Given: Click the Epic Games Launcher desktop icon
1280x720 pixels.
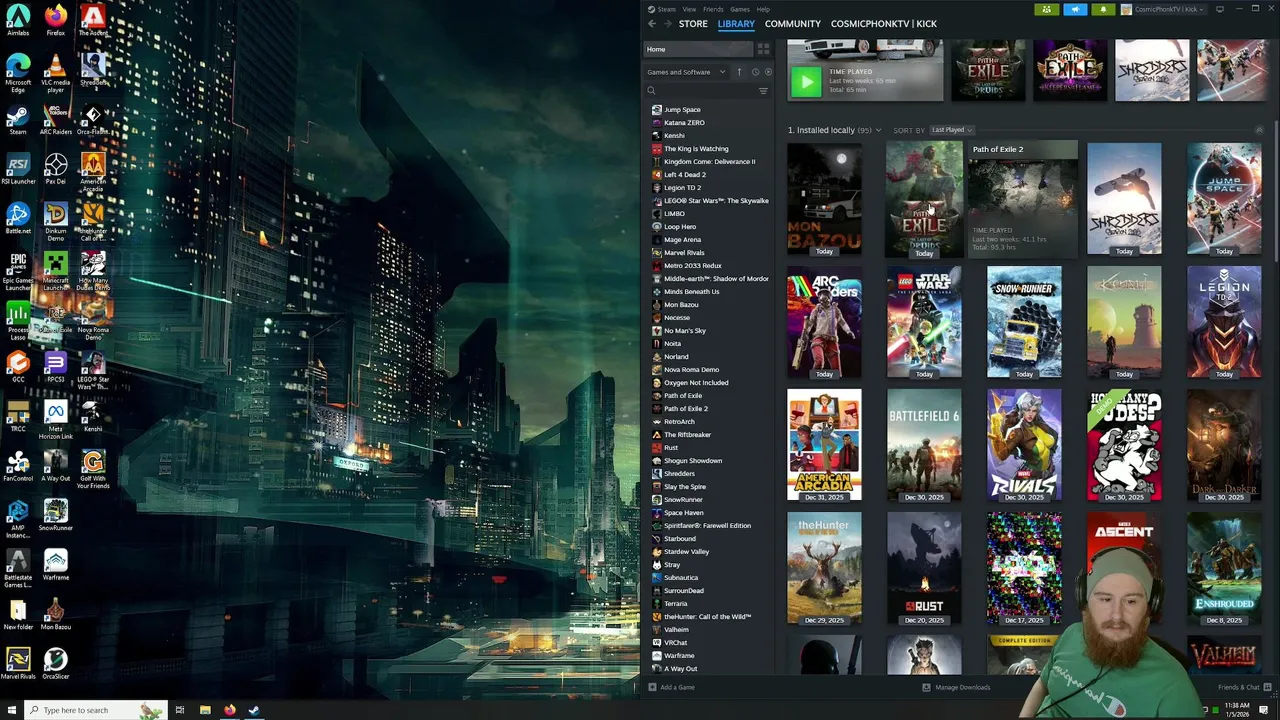Looking at the screenshot, I should [18, 271].
